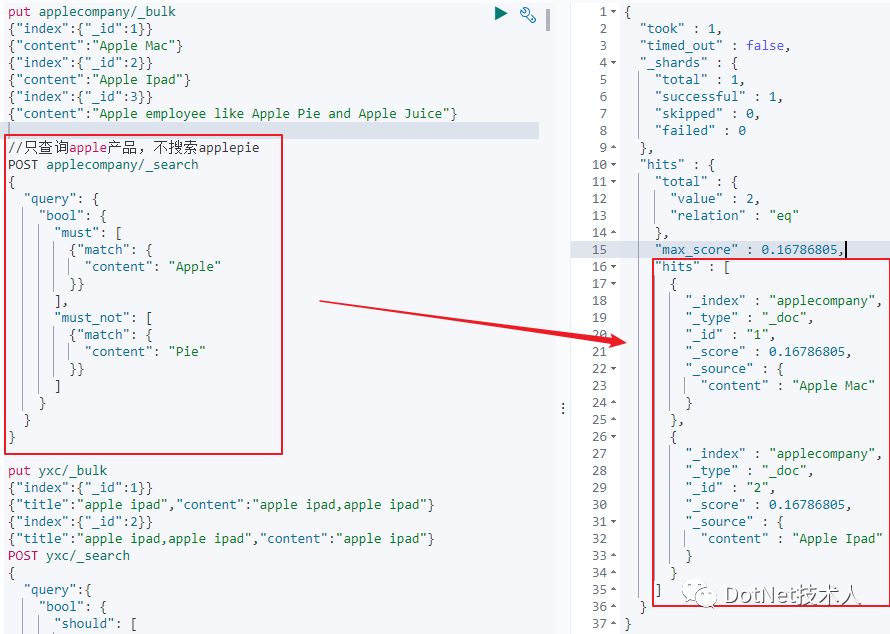Click the "must": [ line
The image size is (890, 634).
click(x=88, y=233)
